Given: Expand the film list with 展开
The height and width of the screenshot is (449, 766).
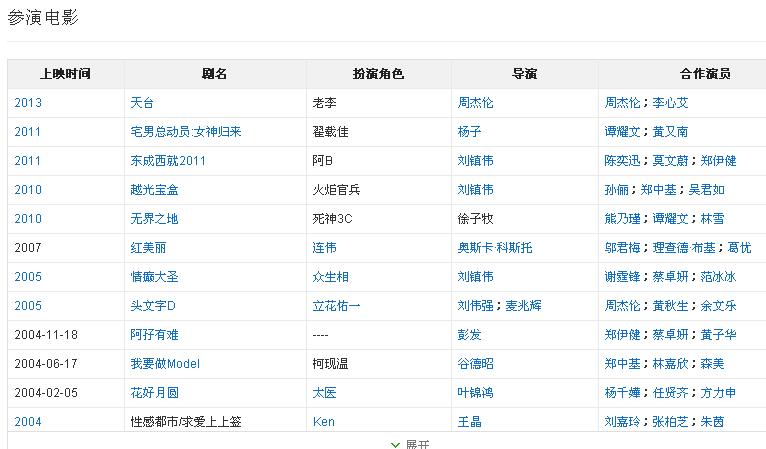Looking at the screenshot, I should tap(411, 444).
